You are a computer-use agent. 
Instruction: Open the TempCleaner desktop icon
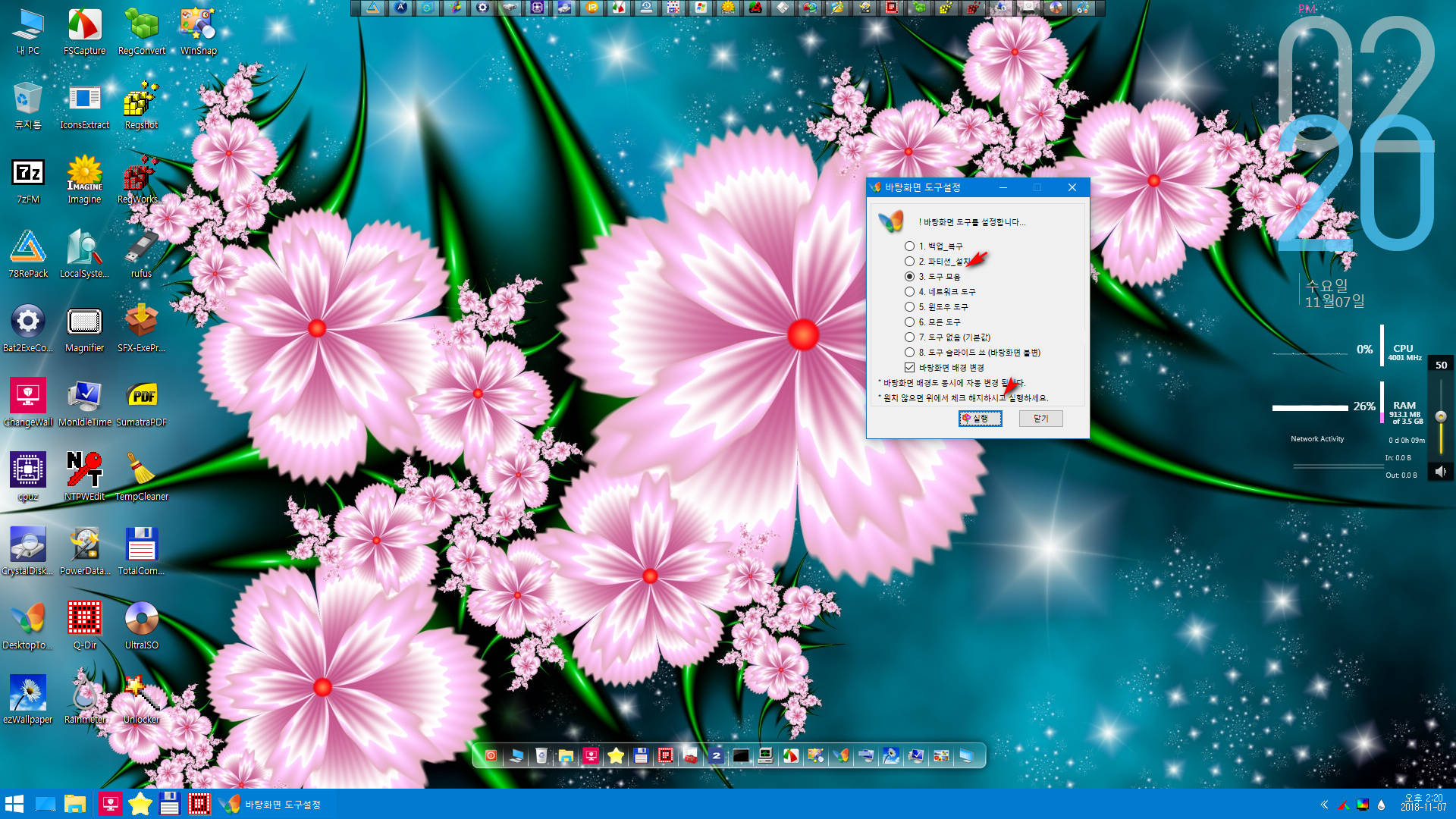(x=141, y=478)
